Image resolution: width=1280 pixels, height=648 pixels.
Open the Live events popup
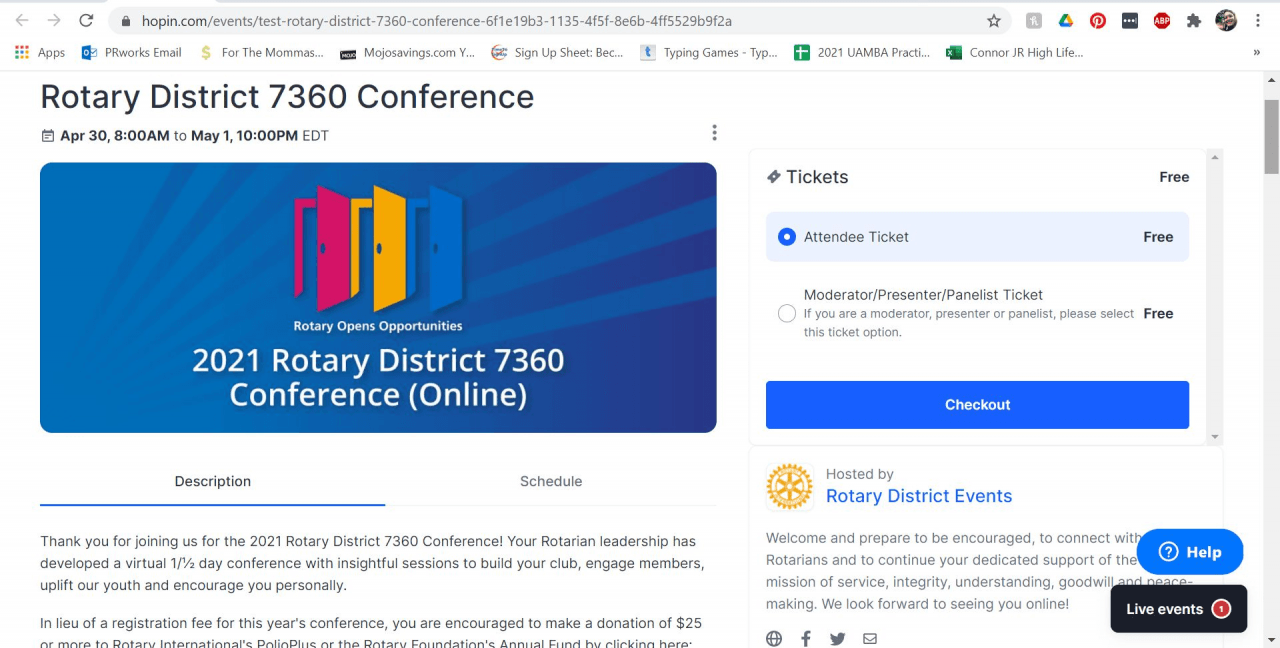click(x=1179, y=609)
